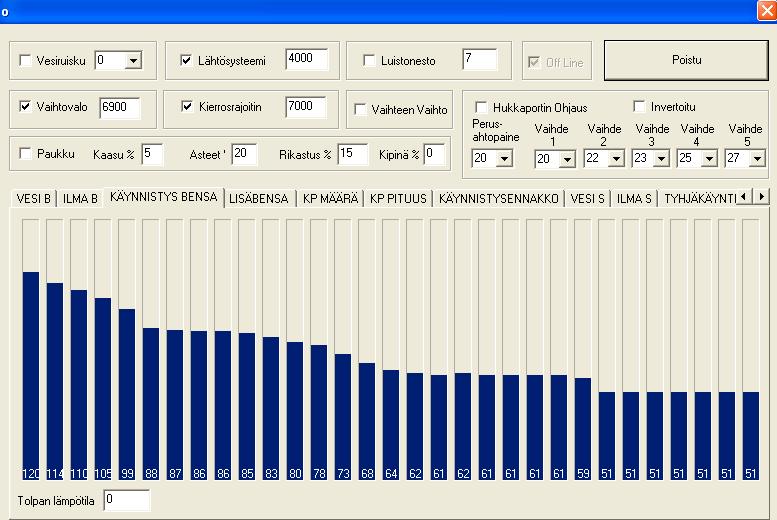Toggle the Vaihtovalo checkbox
Image resolution: width=777 pixels, height=520 pixels.
click(x=25, y=106)
